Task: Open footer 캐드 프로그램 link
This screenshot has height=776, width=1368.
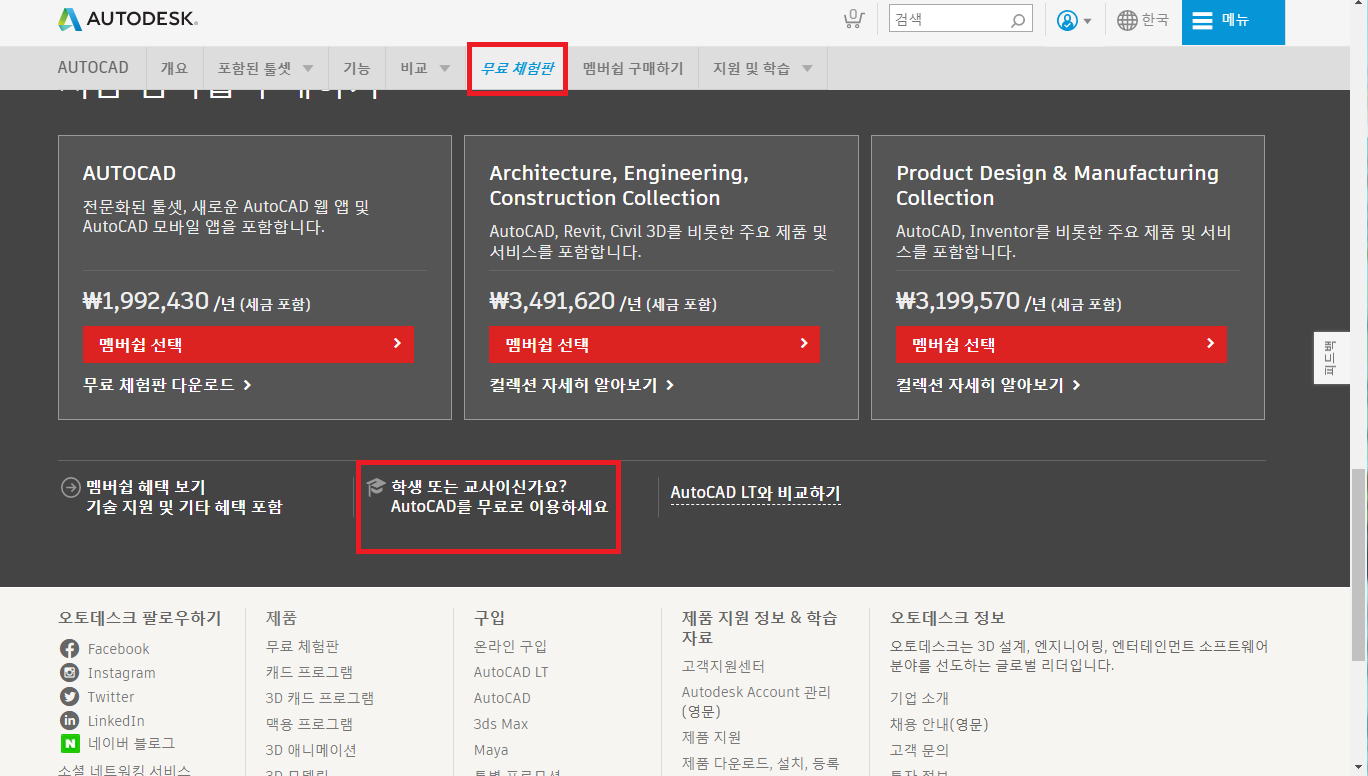Action: [309, 672]
